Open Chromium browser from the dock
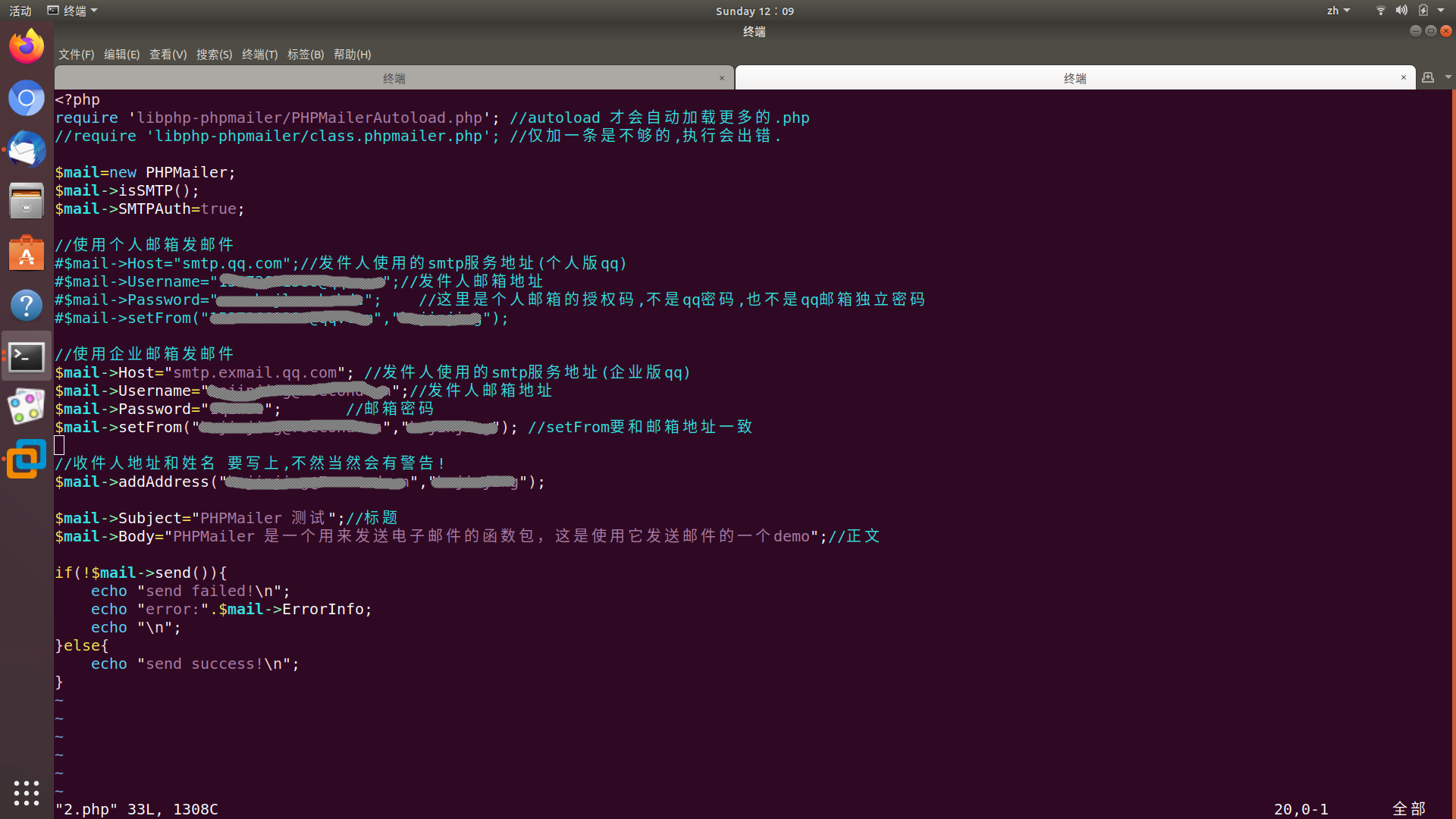 (27, 98)
